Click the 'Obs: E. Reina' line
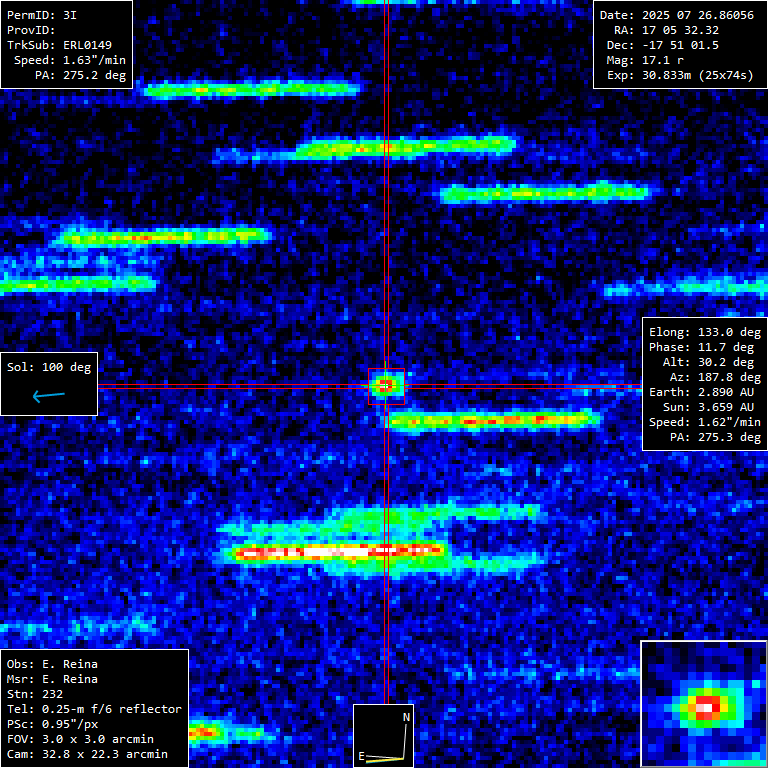The width and height of the screenshot is (768, 768). click(x=52, y=664)
